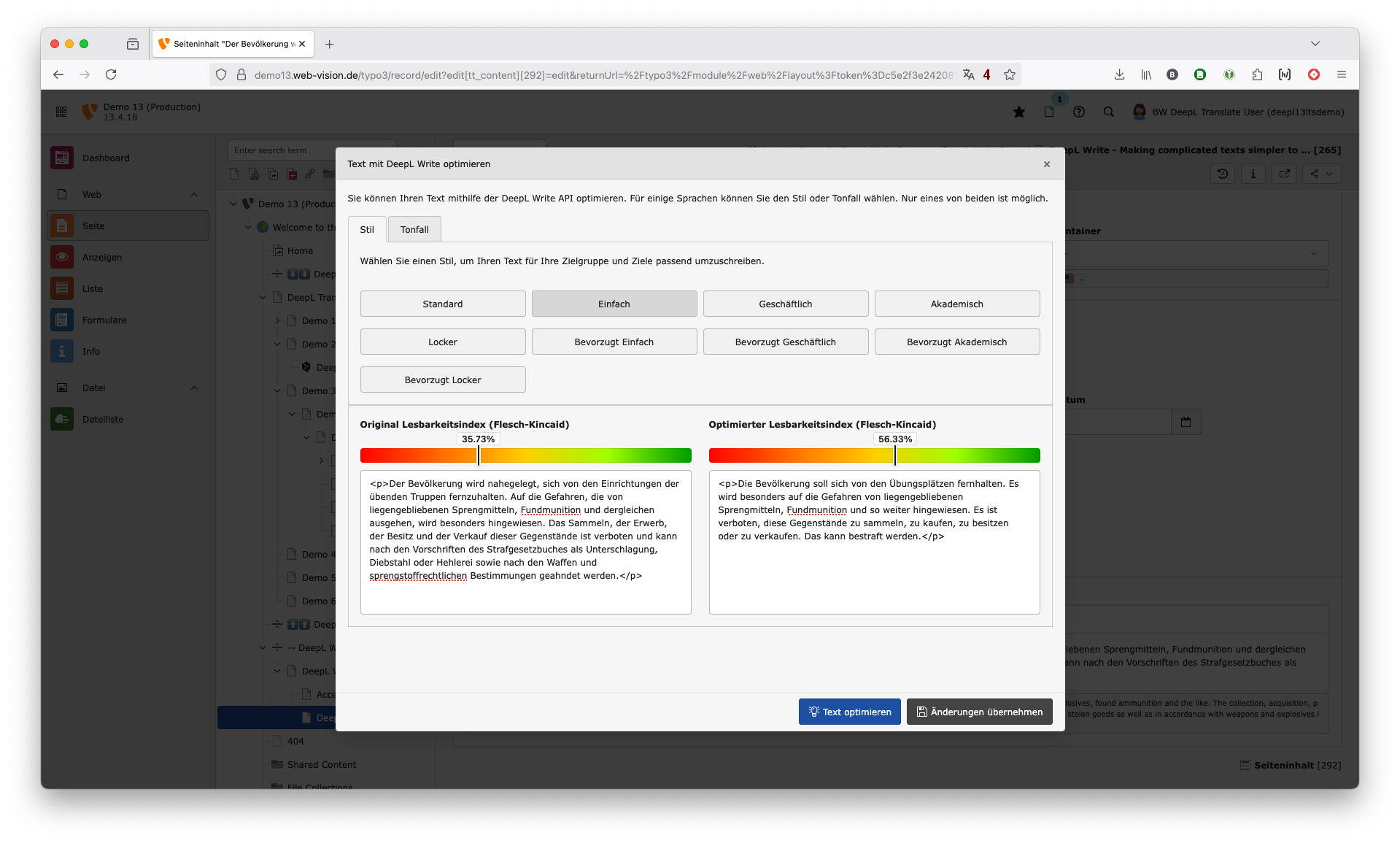The image size is (1400, 843).
Task: Select page 404 in the page tree
Action: tap(295, 741)
